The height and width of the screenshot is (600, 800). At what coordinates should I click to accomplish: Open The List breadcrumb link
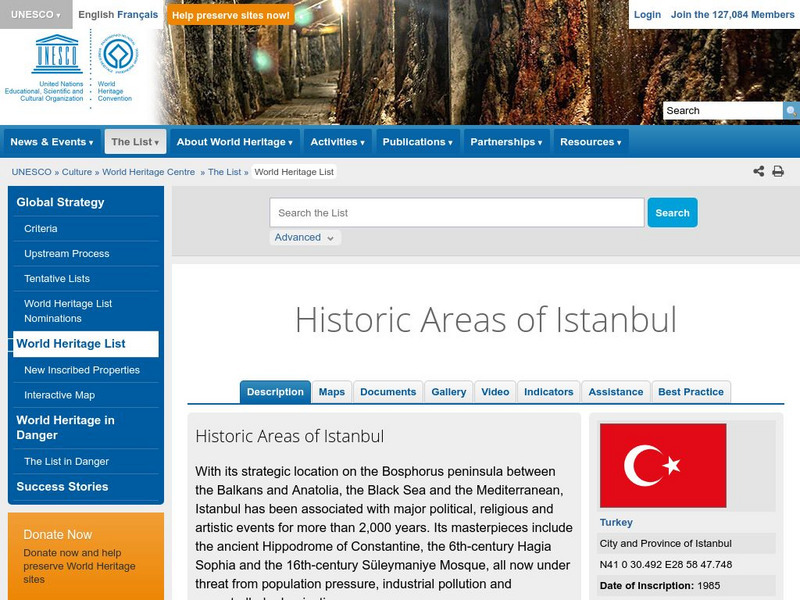point(224,172)
